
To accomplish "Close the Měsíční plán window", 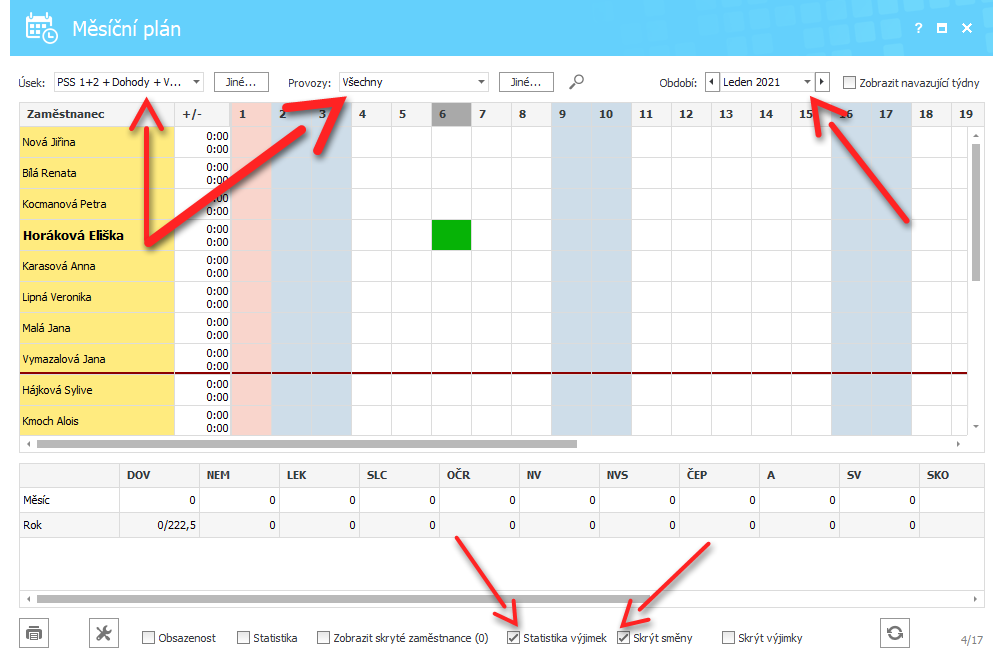I will pos(967,28).
